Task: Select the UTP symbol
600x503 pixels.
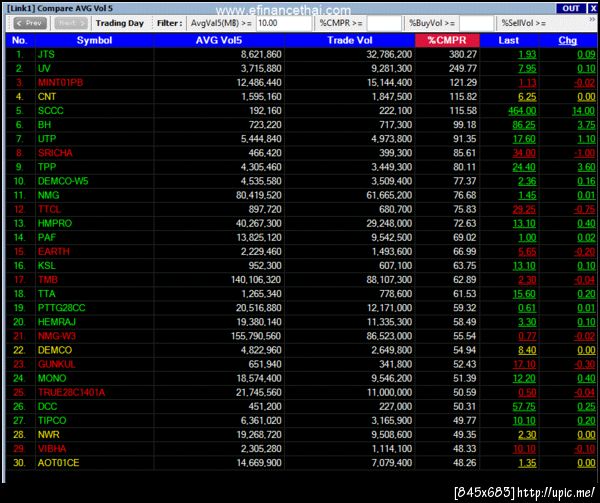Action: coord(47,139)
